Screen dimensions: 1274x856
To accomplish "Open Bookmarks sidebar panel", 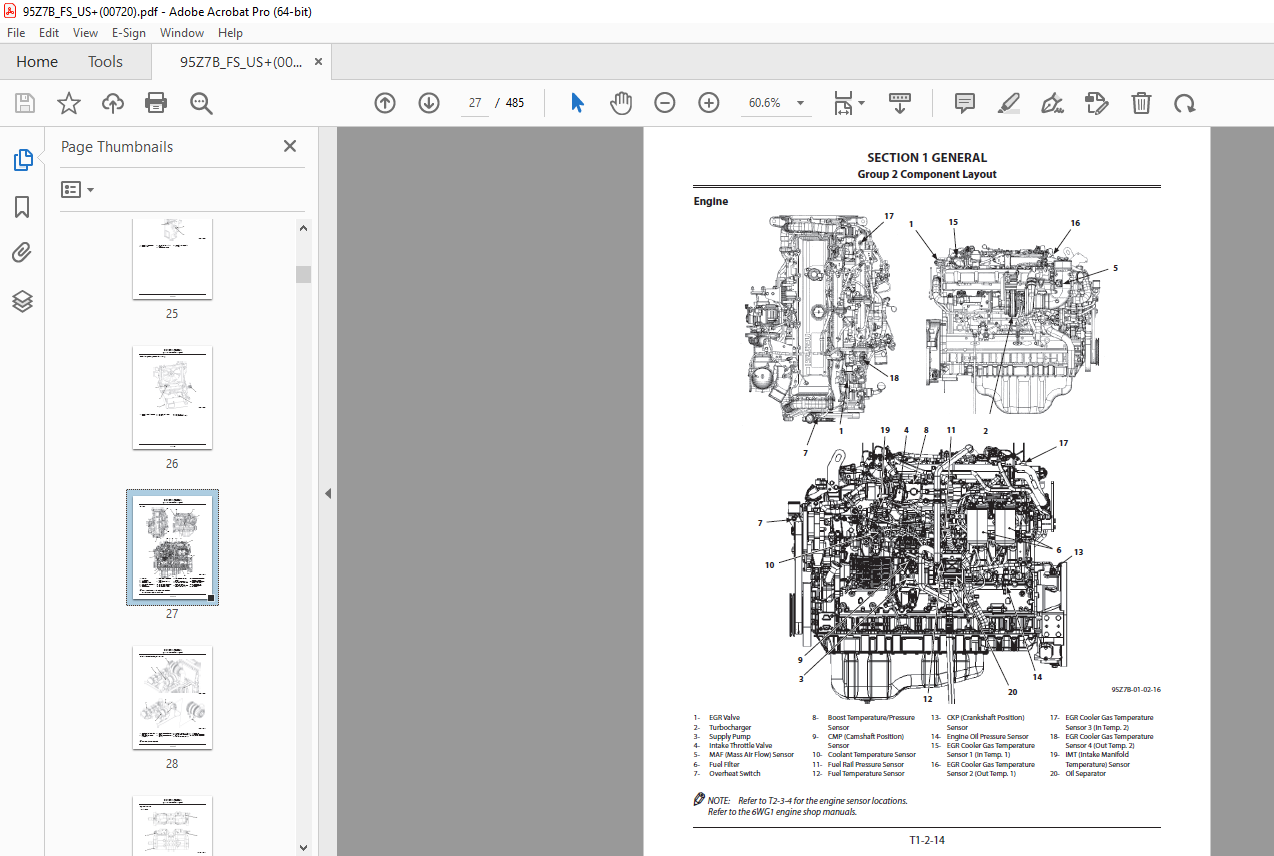I will click(22, 207).
